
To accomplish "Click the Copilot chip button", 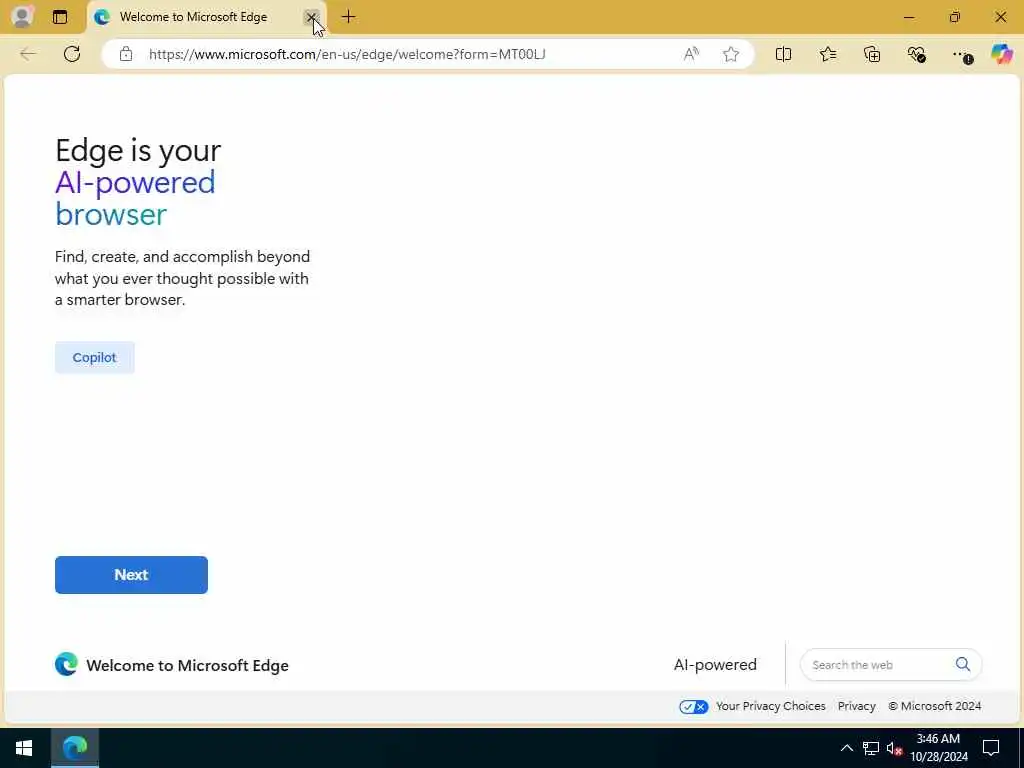I will coord(95,357).
